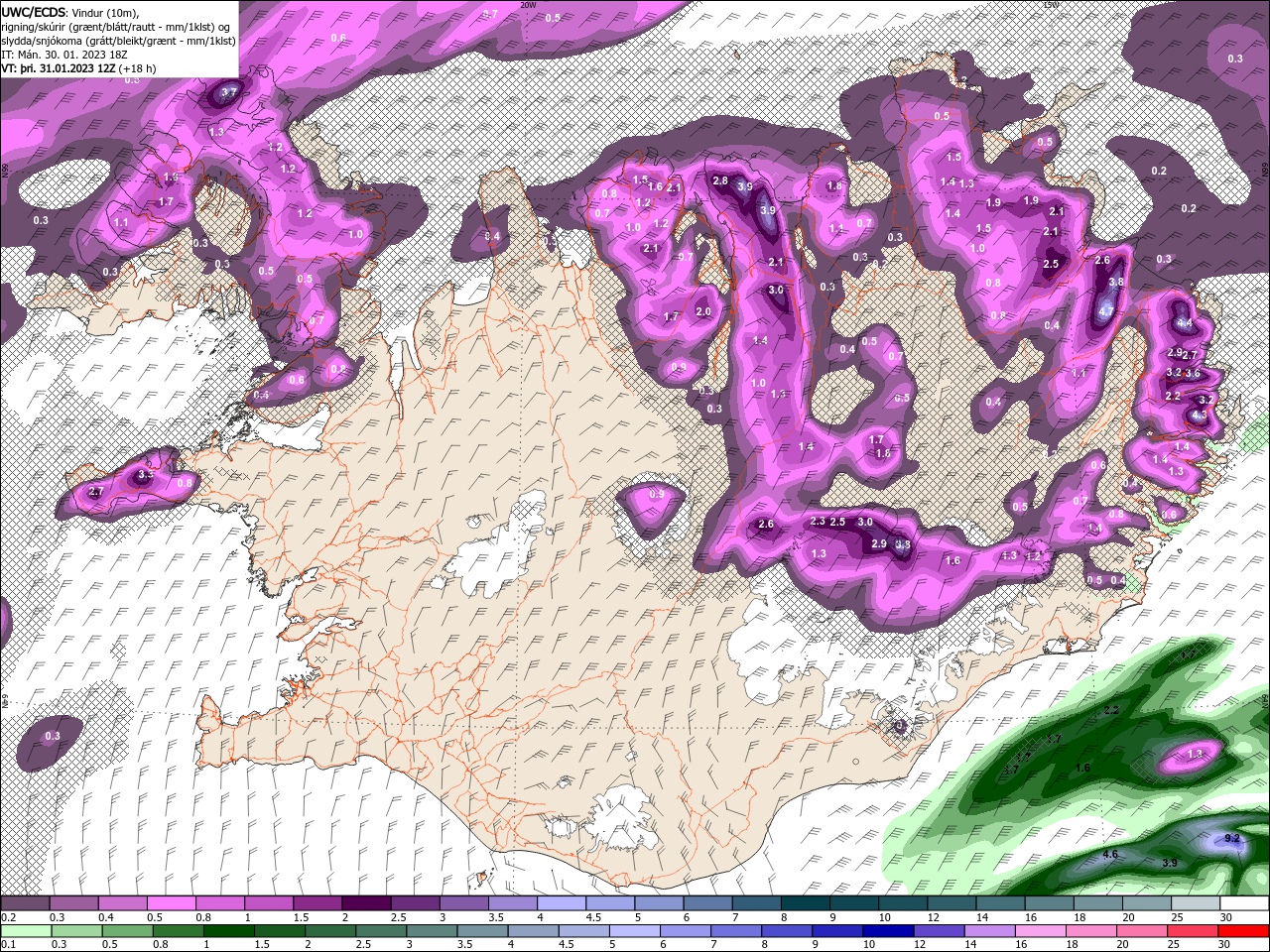
Task: Select the bright red above-30 rain swatch
Action: [1241, 932]
